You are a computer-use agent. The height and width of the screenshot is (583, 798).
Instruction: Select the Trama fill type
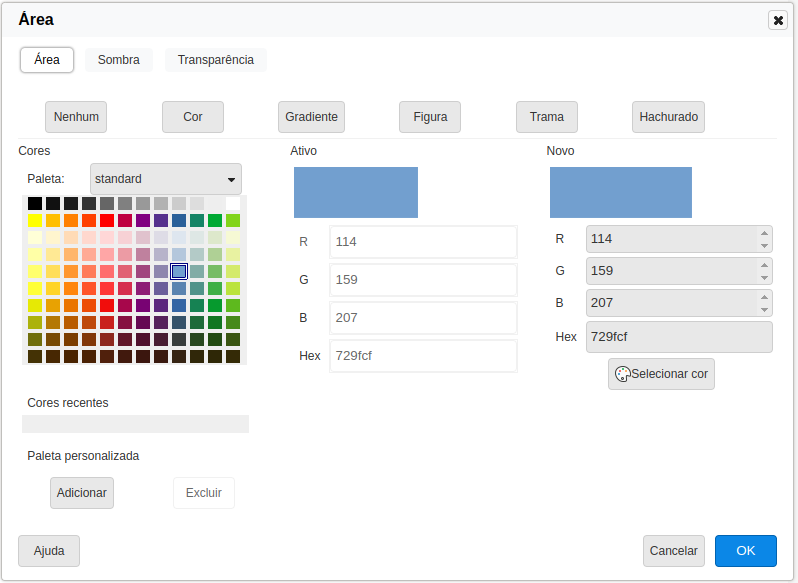point(547,117)
